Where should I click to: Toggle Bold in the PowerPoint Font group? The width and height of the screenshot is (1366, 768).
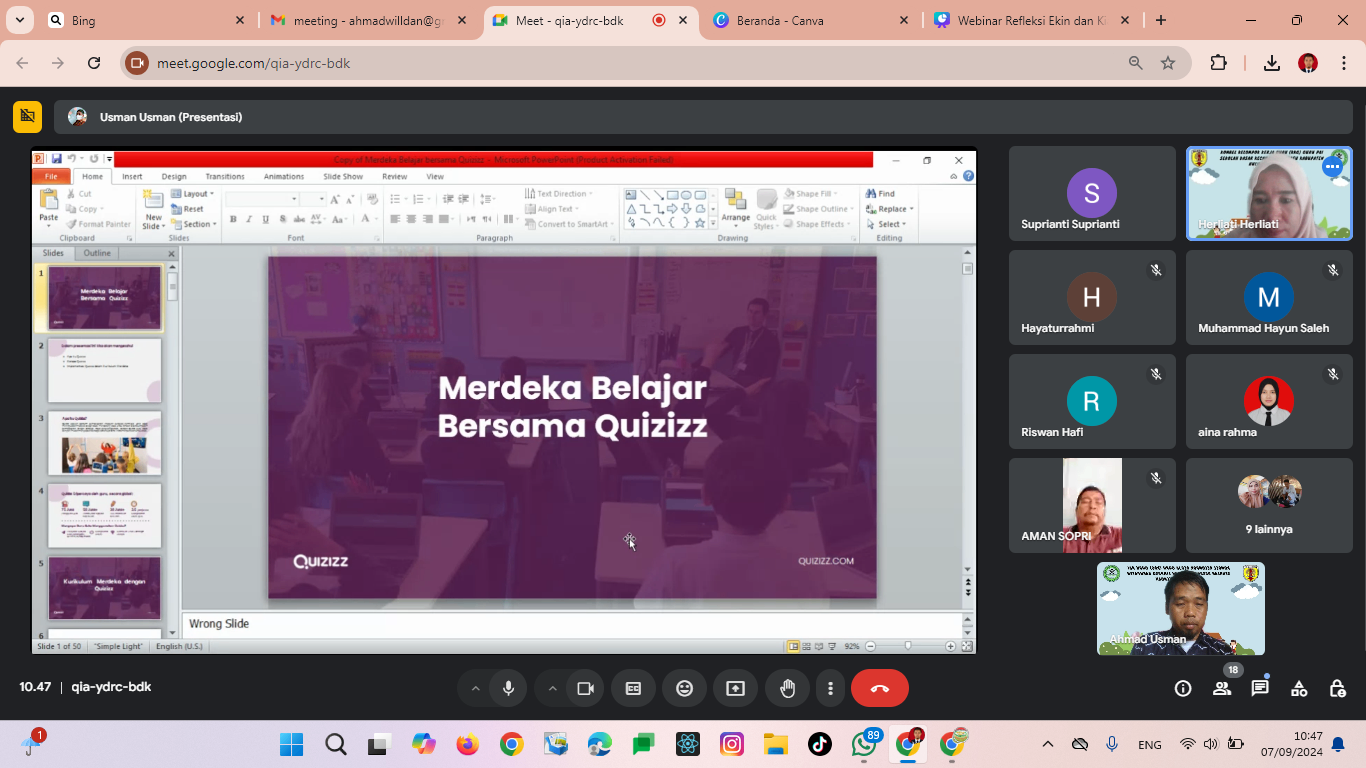point(233,219)
